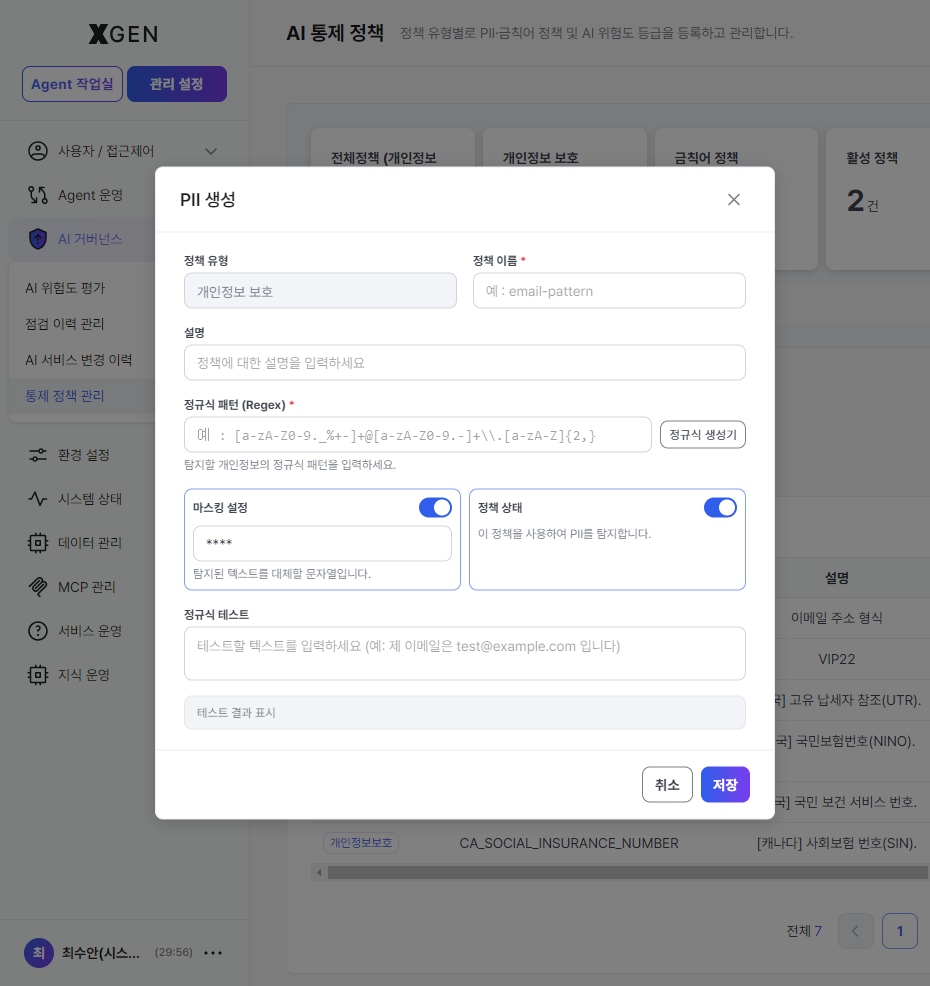Open 점검 이력 관리 menu item
The height and width of the screenshot is (986, 930).
tap(65, 324)
